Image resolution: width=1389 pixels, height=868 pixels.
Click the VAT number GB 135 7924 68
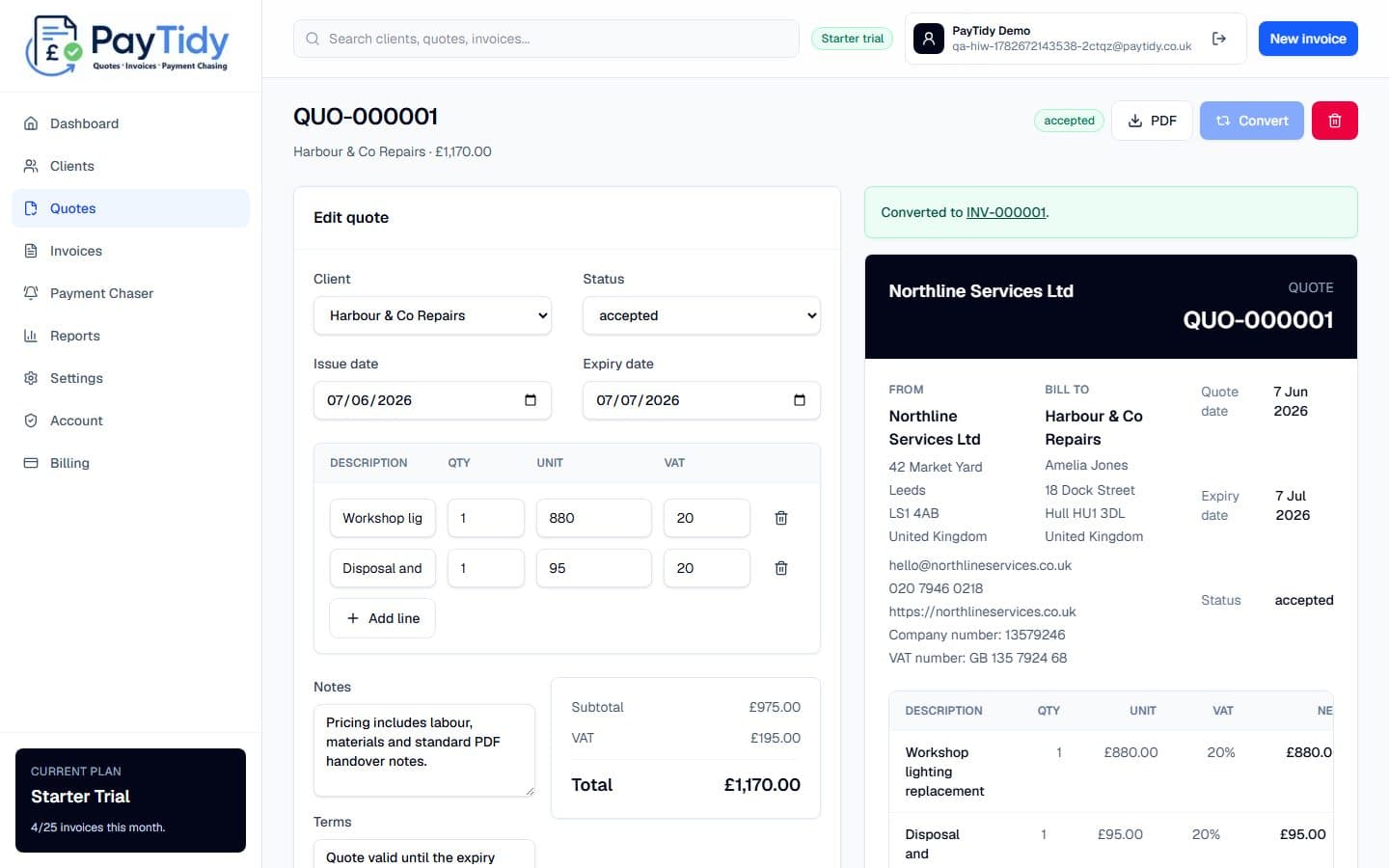point(977,658)
